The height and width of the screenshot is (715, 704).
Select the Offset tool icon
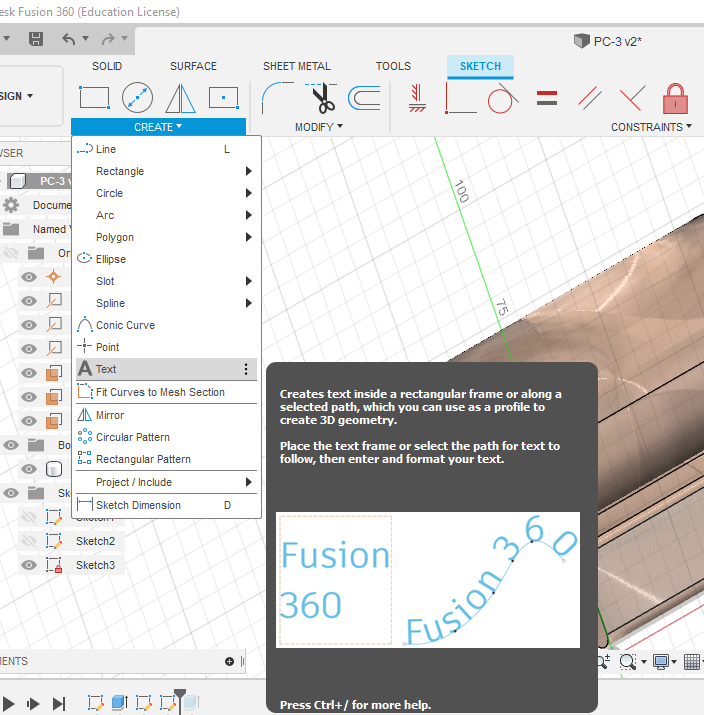(x=364, y=98)
